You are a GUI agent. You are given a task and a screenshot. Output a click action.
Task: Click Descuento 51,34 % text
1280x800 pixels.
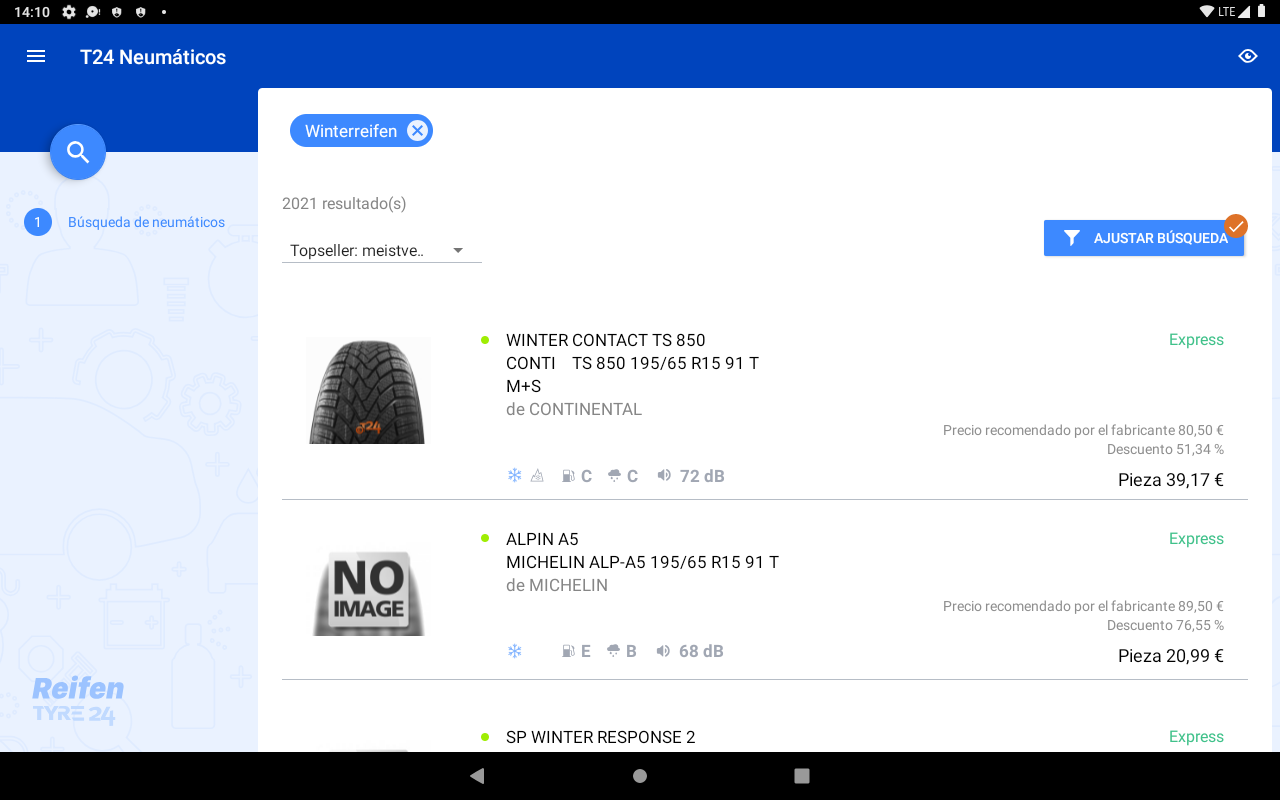coord(1165,450)
